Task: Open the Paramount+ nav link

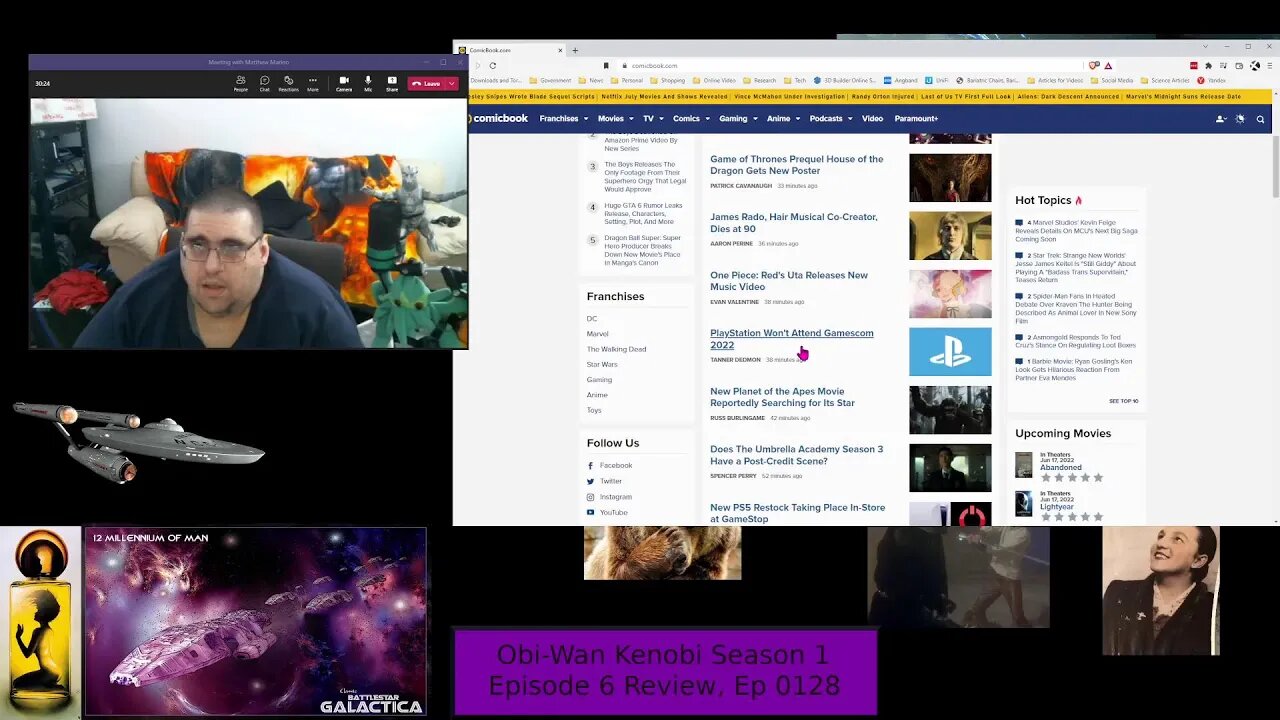Action: coord(915,118)
